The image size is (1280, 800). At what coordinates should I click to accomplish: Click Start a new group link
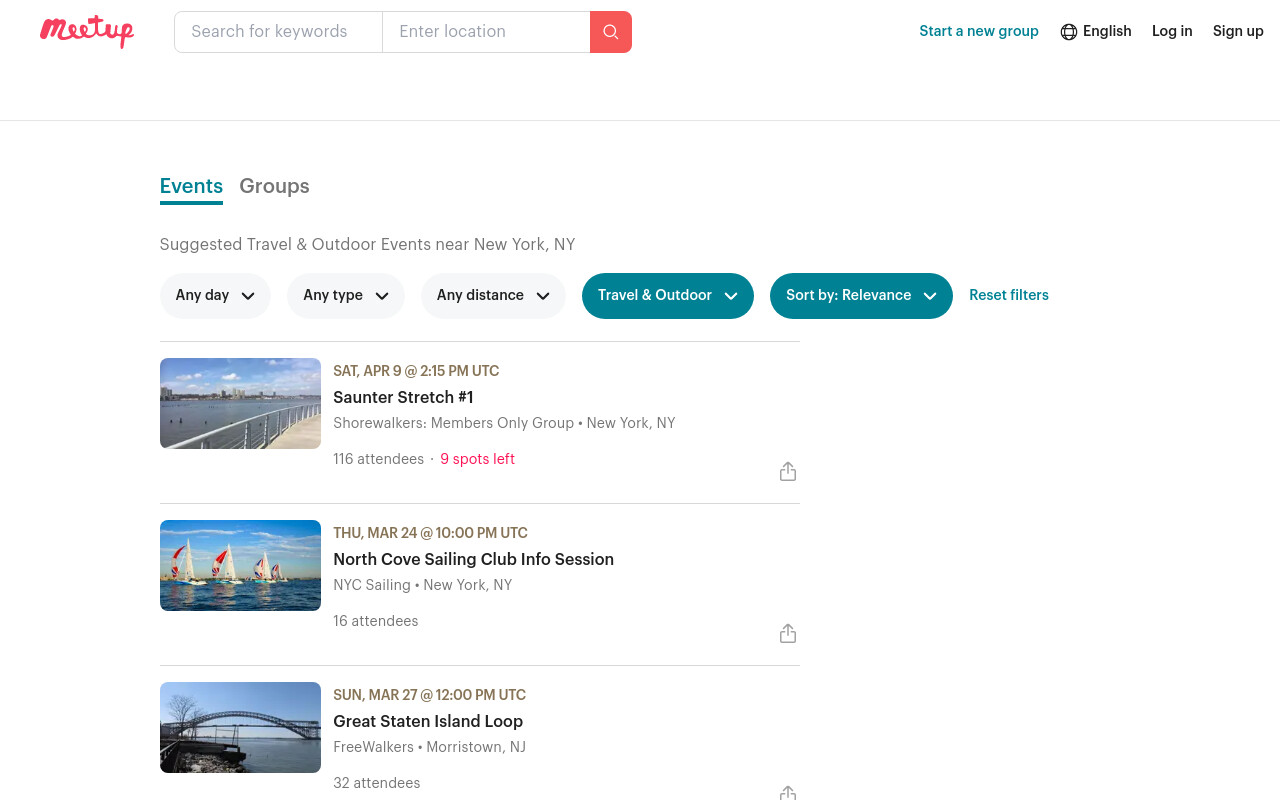click(979, 31)
